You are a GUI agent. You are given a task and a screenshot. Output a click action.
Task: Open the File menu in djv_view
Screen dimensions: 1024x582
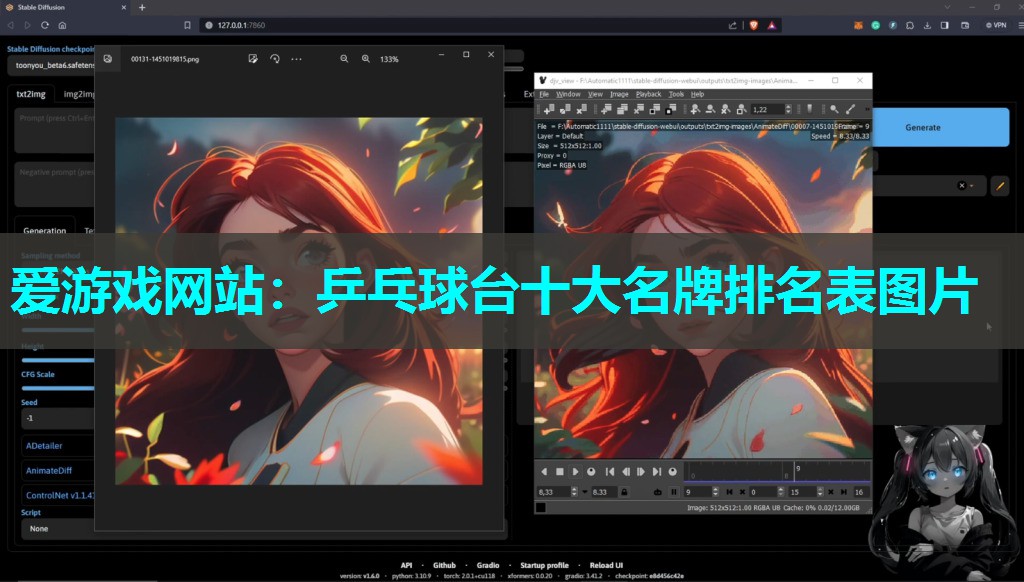tap(543, 94)
